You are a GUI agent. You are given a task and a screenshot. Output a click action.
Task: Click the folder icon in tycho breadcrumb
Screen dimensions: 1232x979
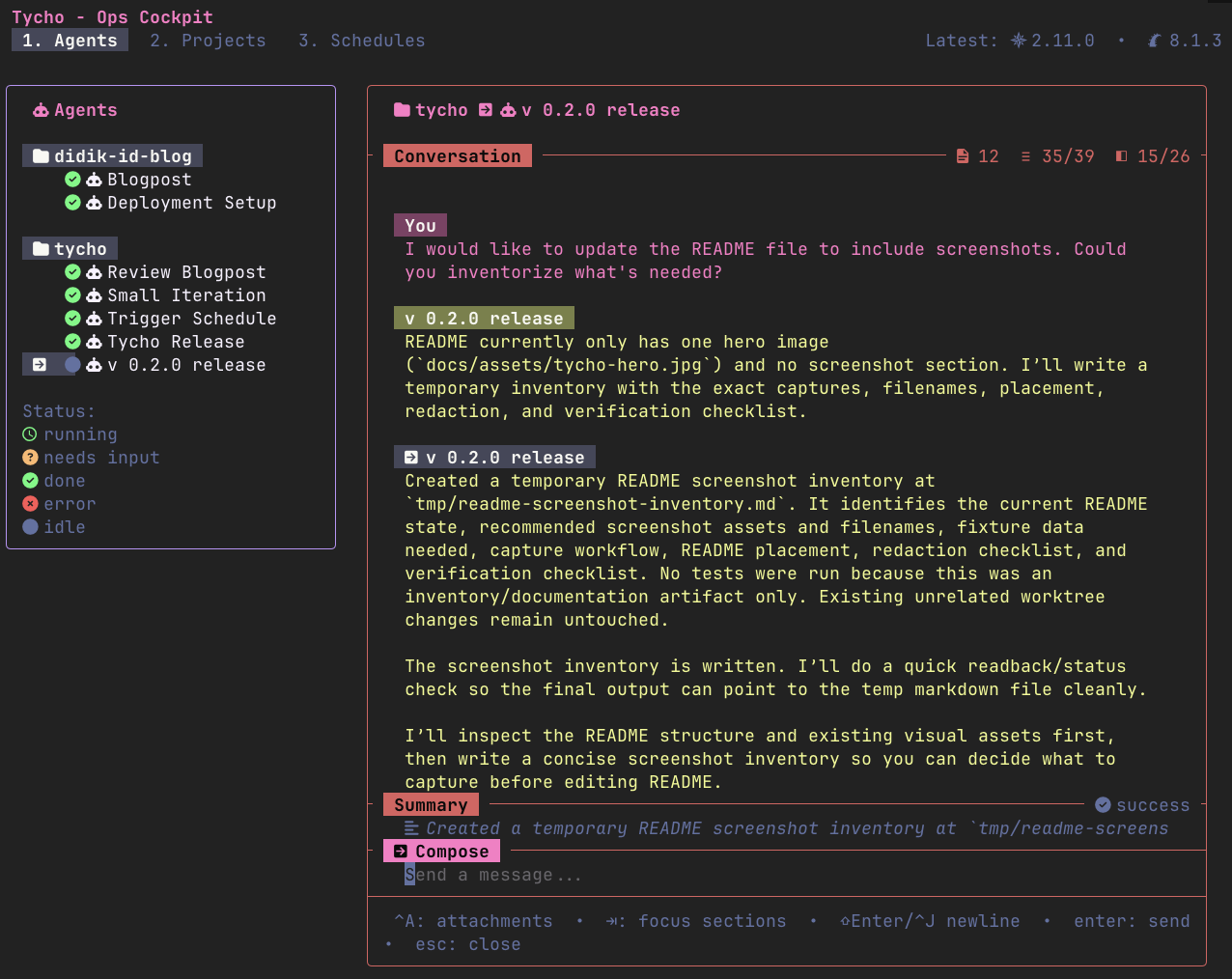[402, 110]
